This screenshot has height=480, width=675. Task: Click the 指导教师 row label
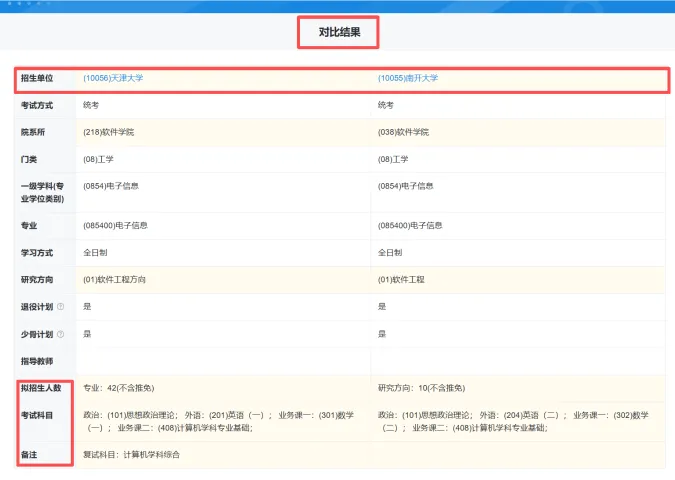37,361
